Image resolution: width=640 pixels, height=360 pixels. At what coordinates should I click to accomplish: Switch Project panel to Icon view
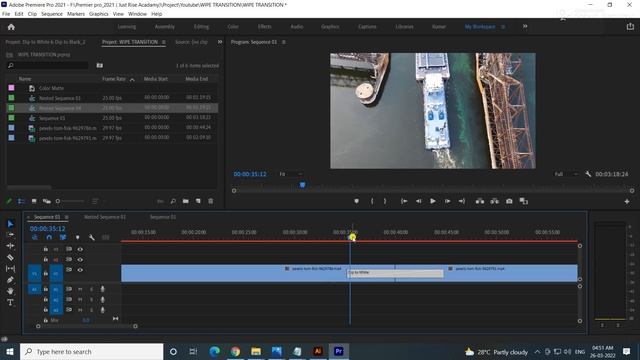[x=34, y=201]
